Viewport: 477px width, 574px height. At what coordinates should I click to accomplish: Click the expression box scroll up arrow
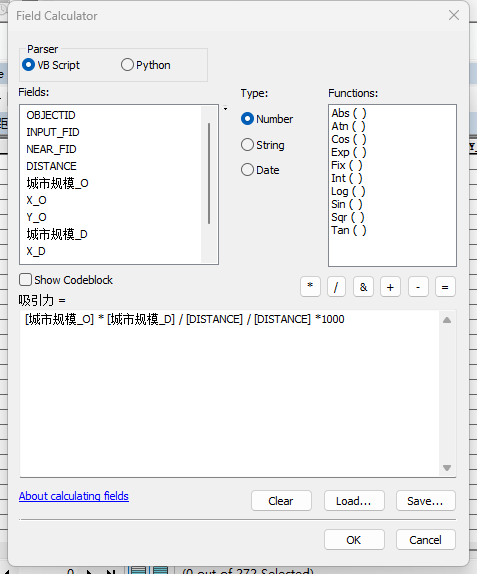[x=447, y=320]
